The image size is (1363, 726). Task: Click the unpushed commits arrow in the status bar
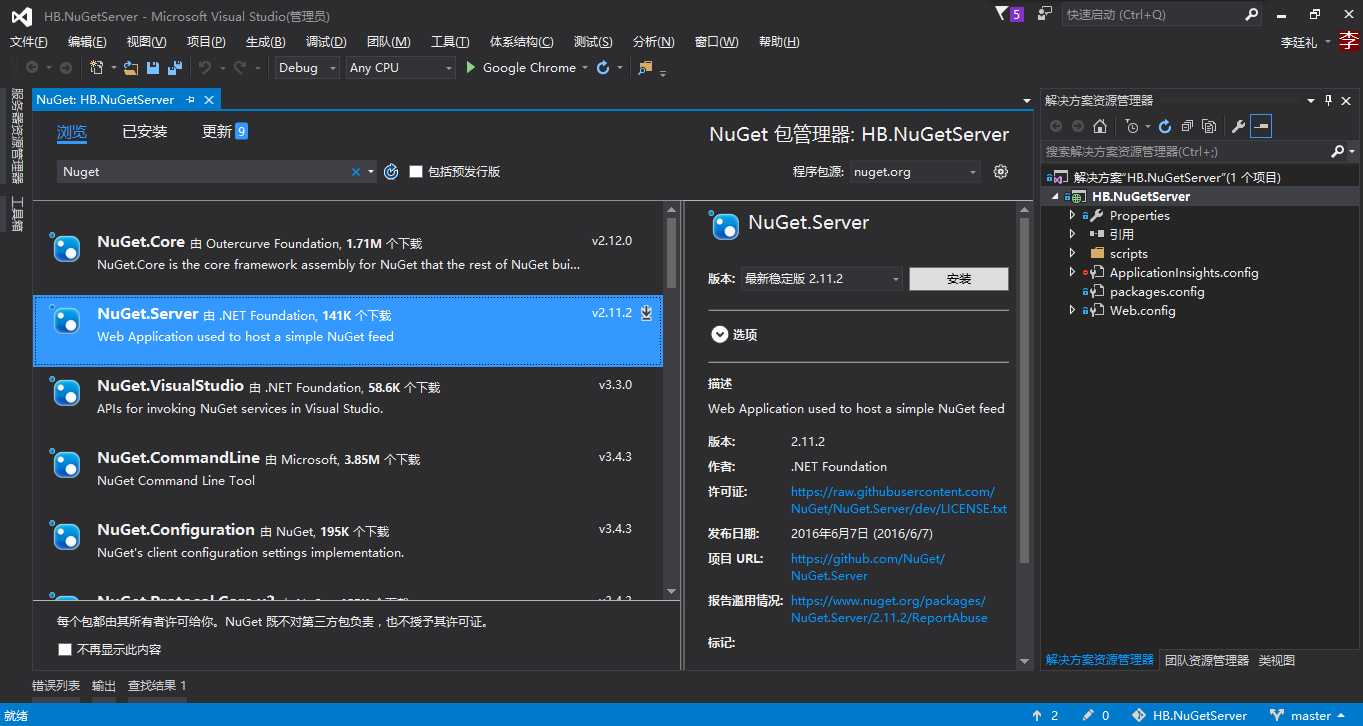click(x=1037, y=715)
